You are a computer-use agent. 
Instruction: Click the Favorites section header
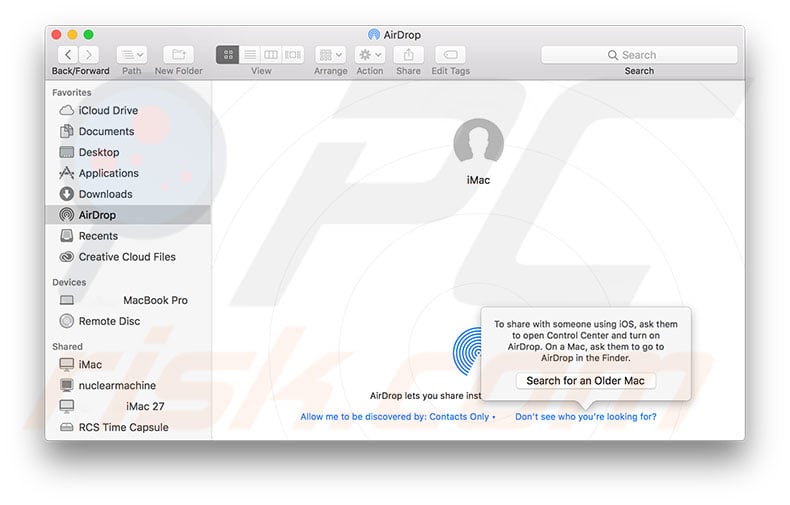click(x=72, y=93)
